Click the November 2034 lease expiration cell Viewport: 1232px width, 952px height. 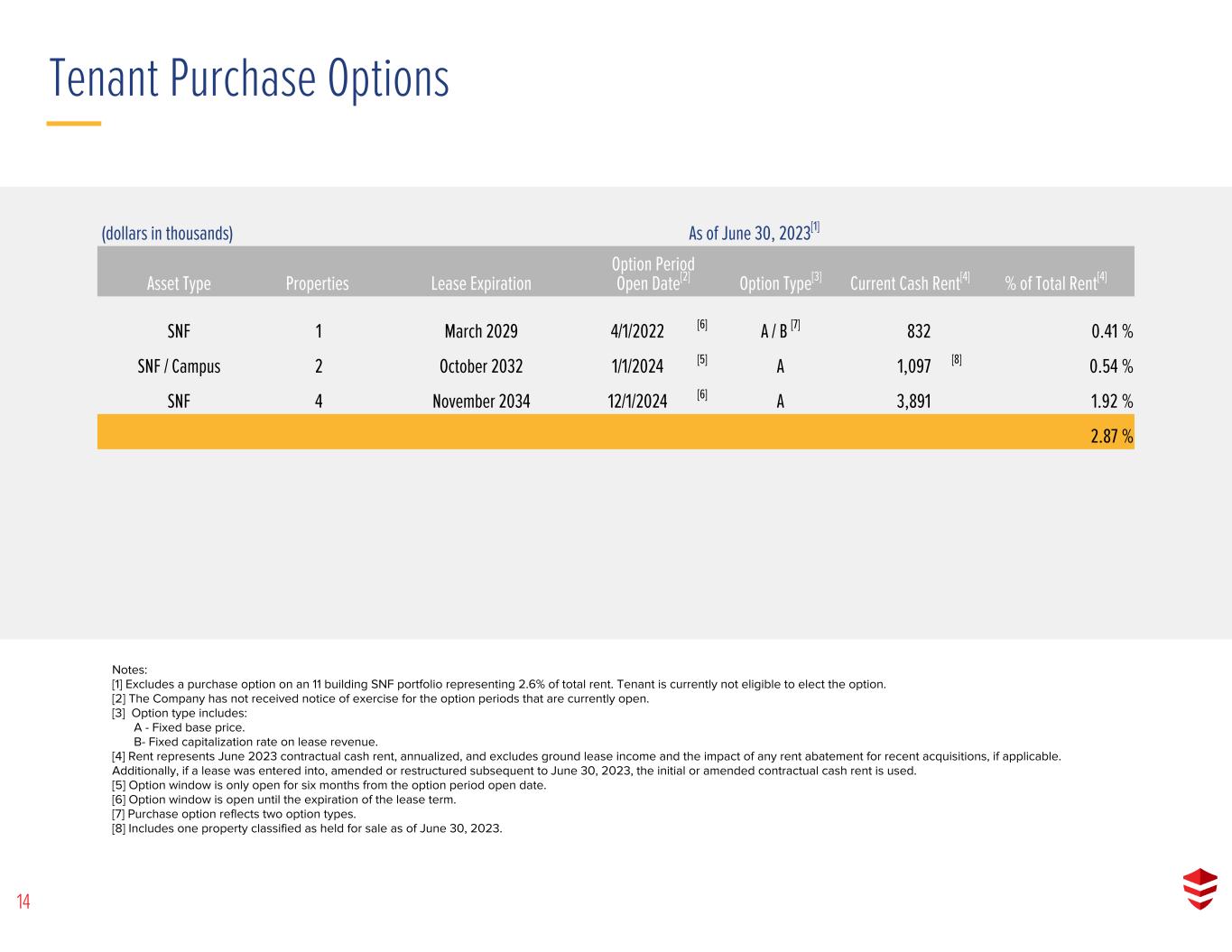481,402
